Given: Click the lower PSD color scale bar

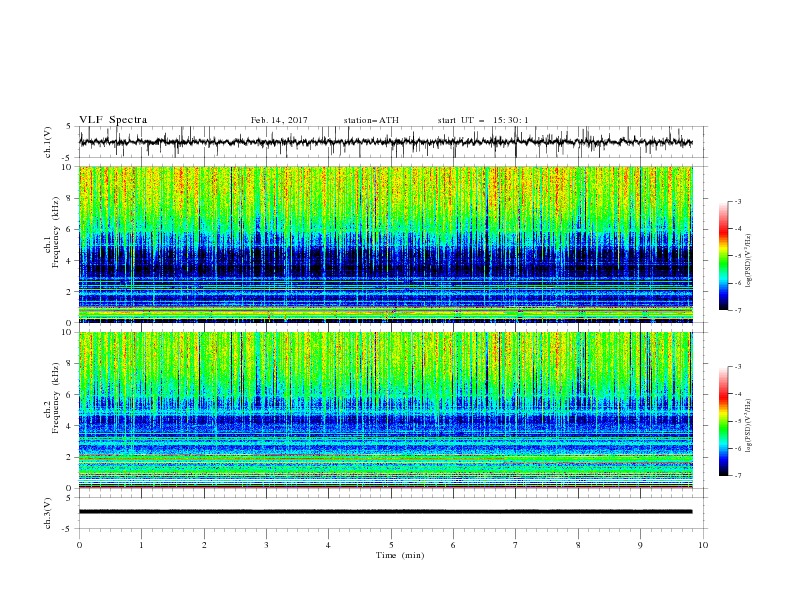Looking at the screenshot, I should coord(723,421).
